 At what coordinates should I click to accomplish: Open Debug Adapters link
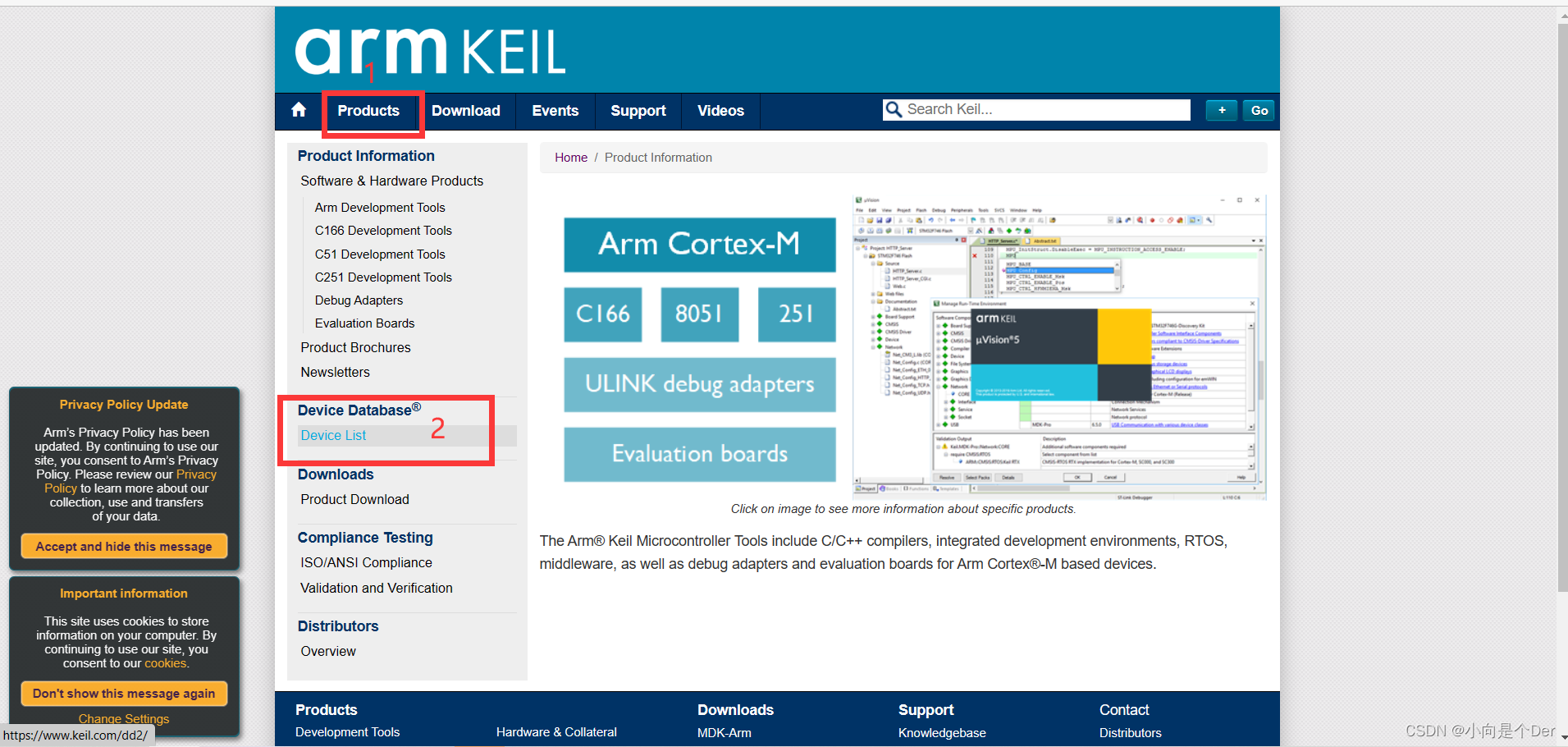pos(359,300)
